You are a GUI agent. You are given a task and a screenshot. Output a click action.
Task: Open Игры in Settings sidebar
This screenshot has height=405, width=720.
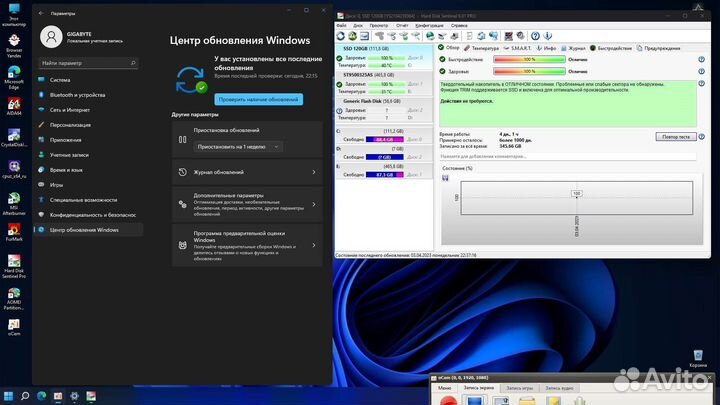89,185
